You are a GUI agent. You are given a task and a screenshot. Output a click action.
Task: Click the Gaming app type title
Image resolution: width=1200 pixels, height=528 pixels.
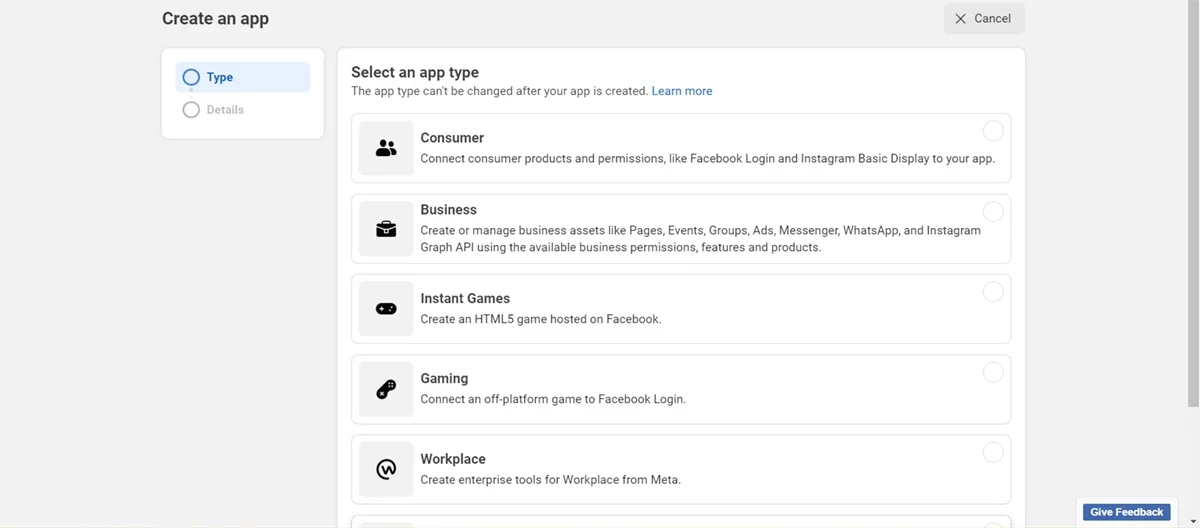point(444,379)
